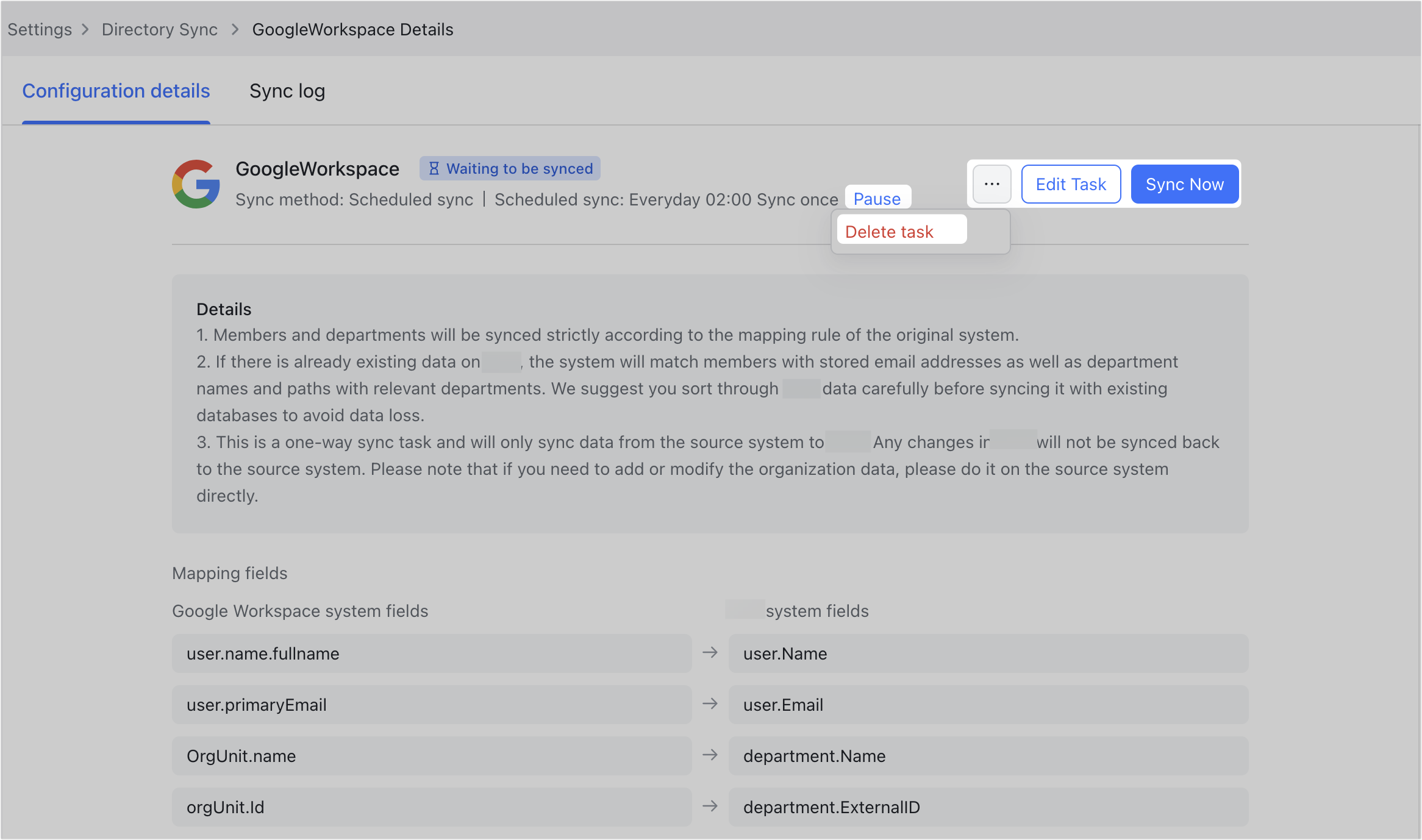Click breadcrumb chevron after Settings
Screen dimensions: 1422x840
pyautogui.click(x=85, y=30)
